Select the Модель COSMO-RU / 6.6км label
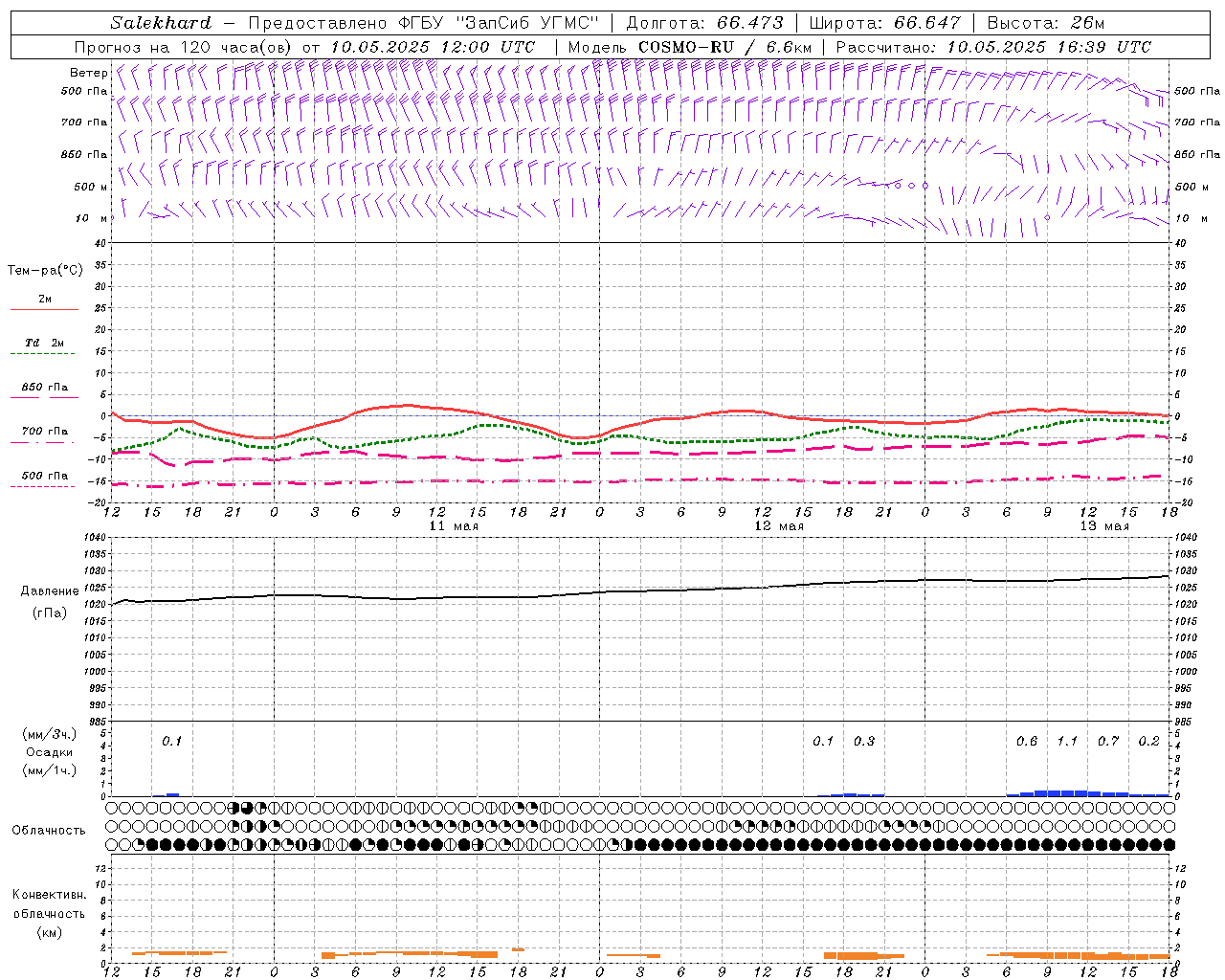Screen dimensions: 1225x980 point(690,47)
